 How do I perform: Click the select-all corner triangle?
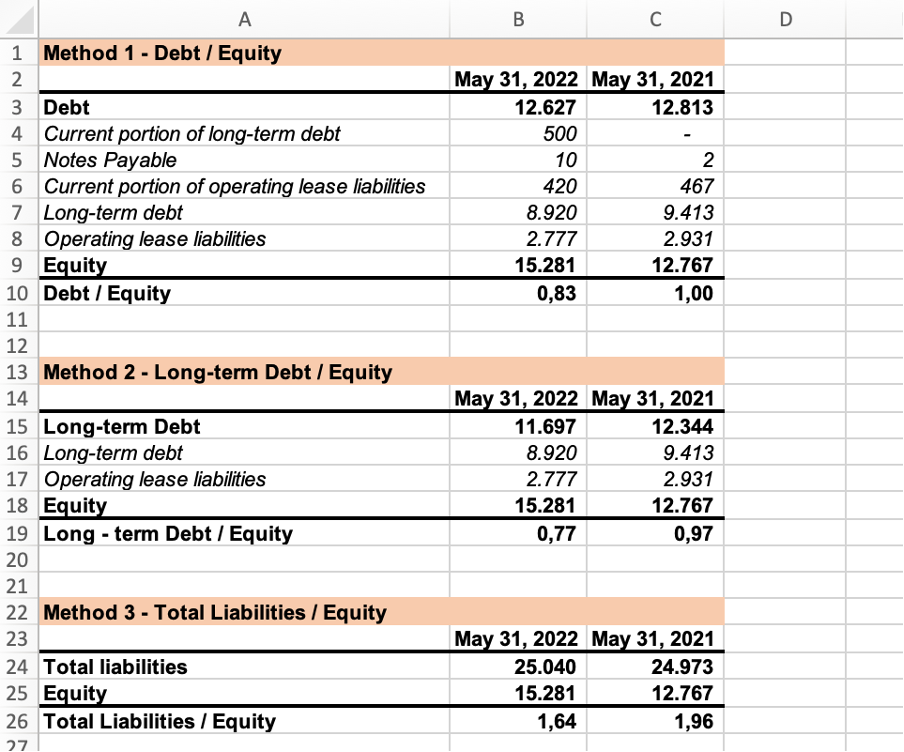coord(20,18)
